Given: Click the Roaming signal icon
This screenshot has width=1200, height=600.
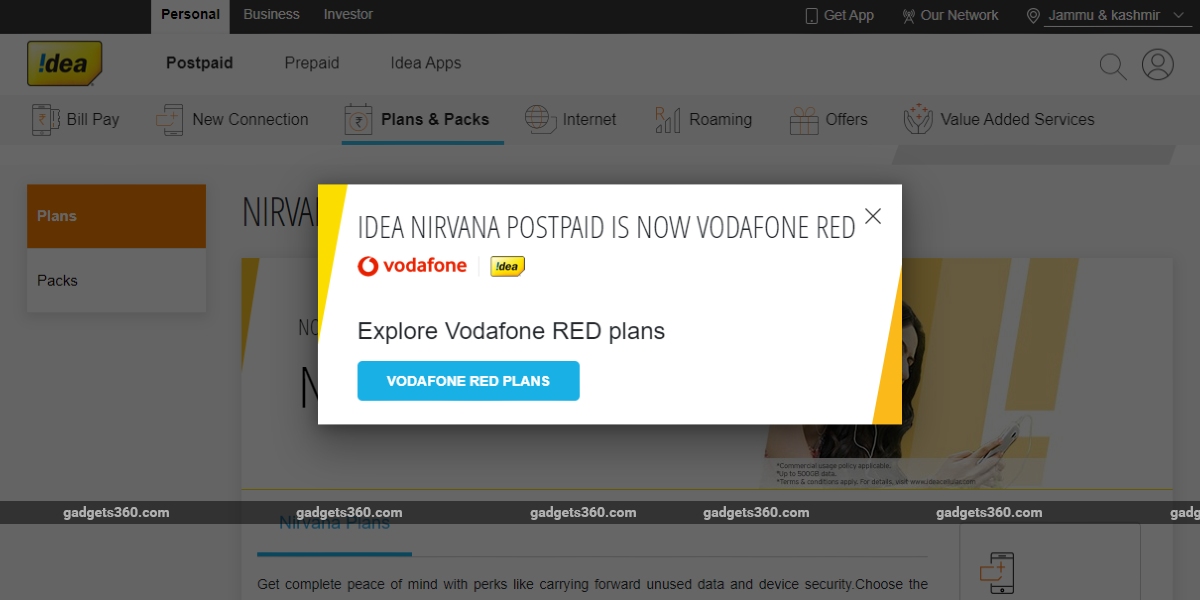Looking at the screenshot, I should point(668,120).
